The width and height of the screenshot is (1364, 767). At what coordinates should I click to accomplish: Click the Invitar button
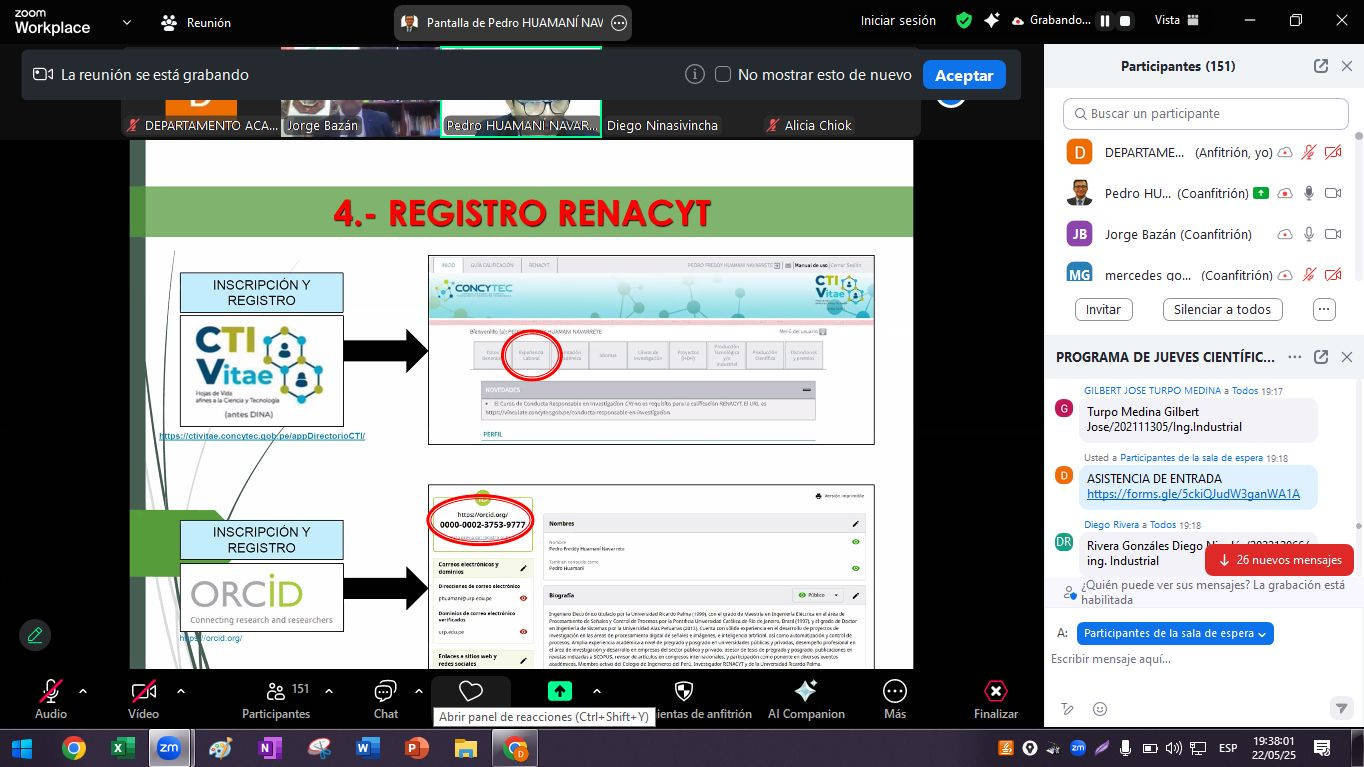tap(1103, 310)
